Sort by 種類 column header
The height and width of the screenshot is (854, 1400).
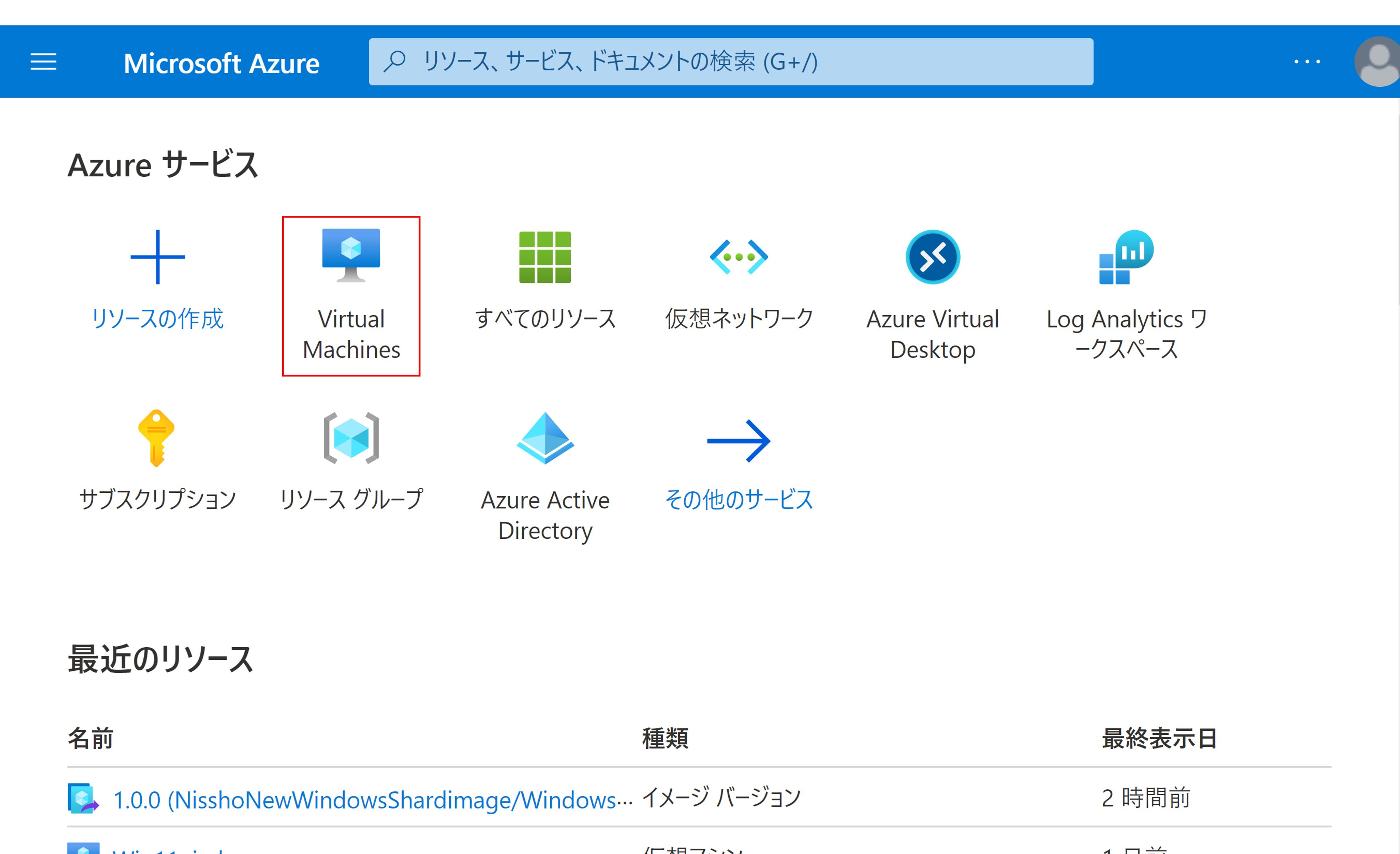665,739
